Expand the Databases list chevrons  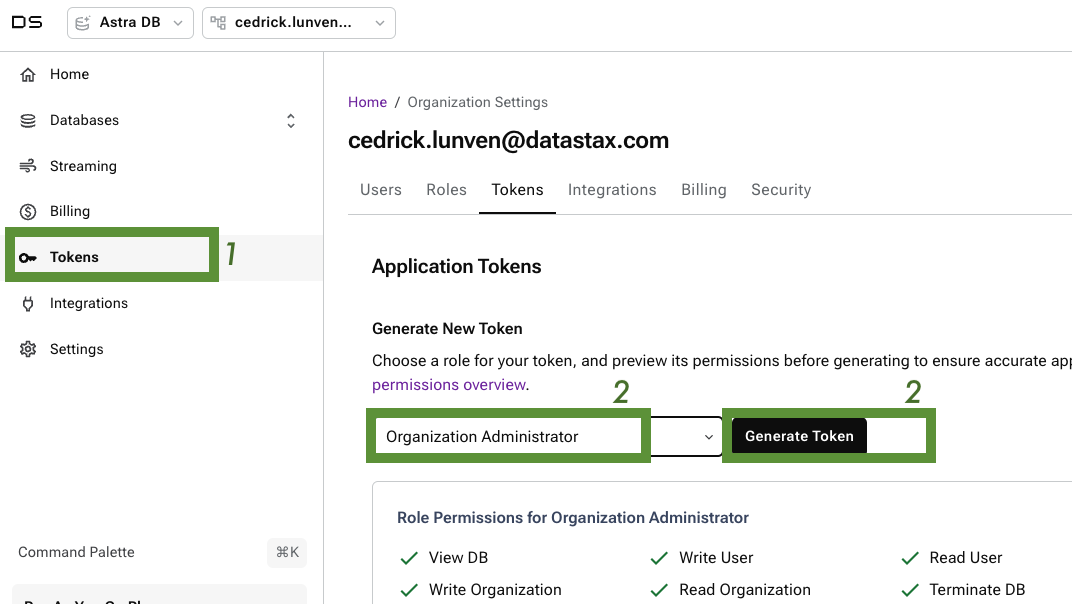pyautogui.click(x=291, y=121)
